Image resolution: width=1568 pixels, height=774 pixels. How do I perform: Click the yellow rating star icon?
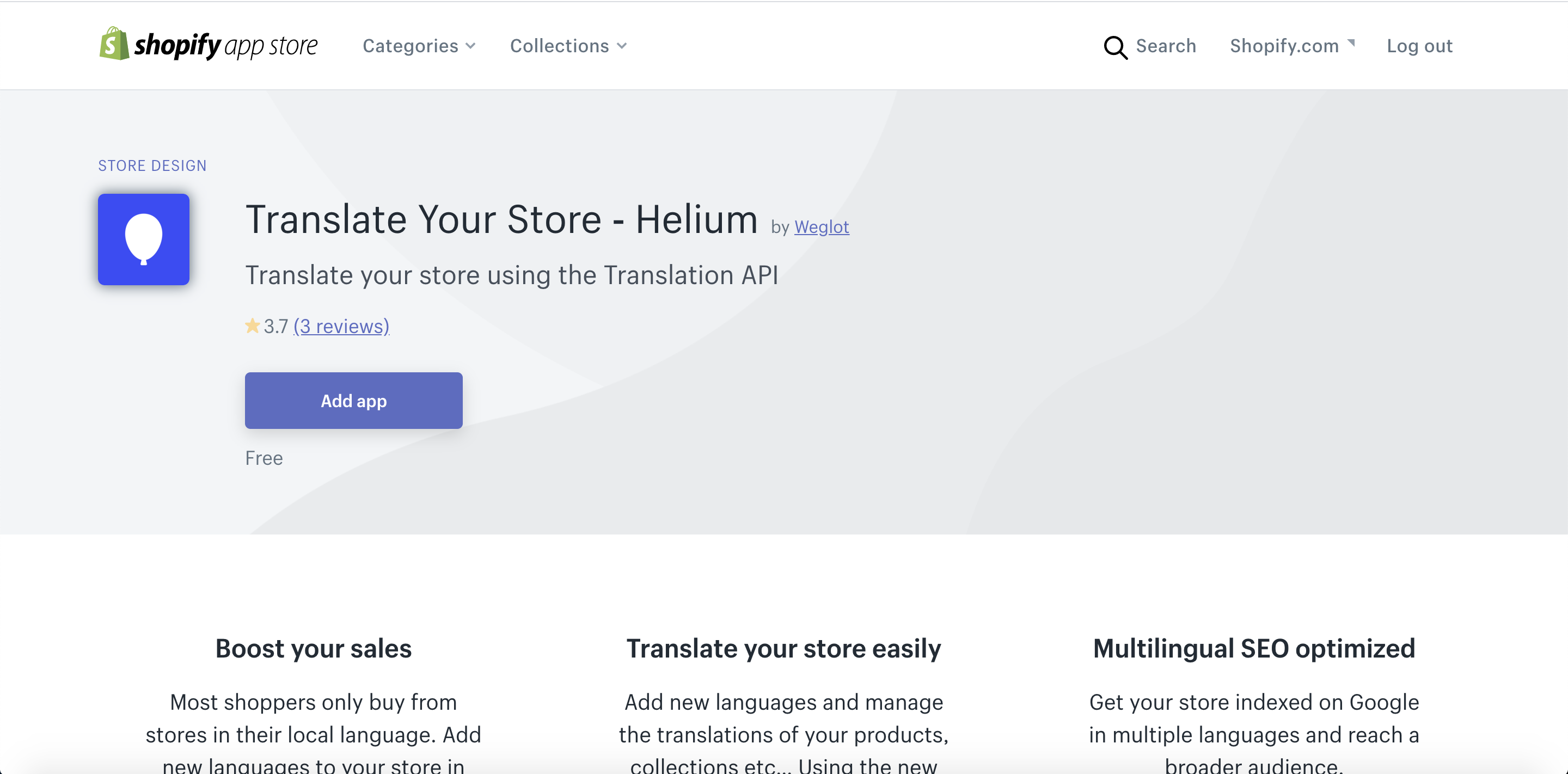point(252,326)
